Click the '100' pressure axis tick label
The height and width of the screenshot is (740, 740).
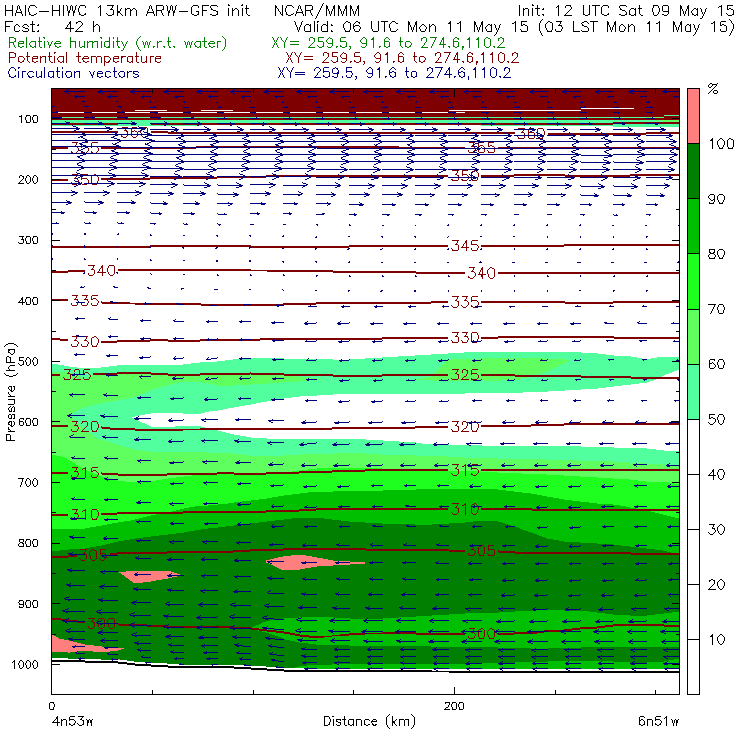(x=28, y=119)
